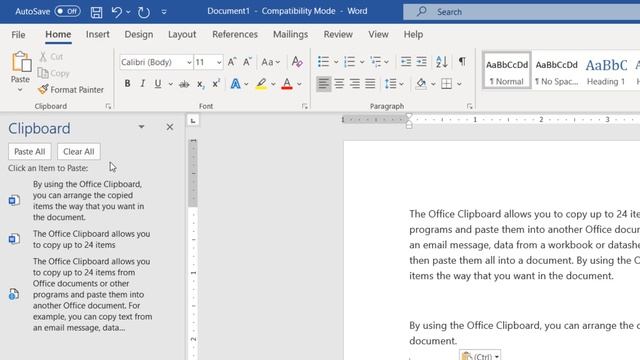Toggle superscript formatting
640x360 pixels.
click(x=216, y=83)
